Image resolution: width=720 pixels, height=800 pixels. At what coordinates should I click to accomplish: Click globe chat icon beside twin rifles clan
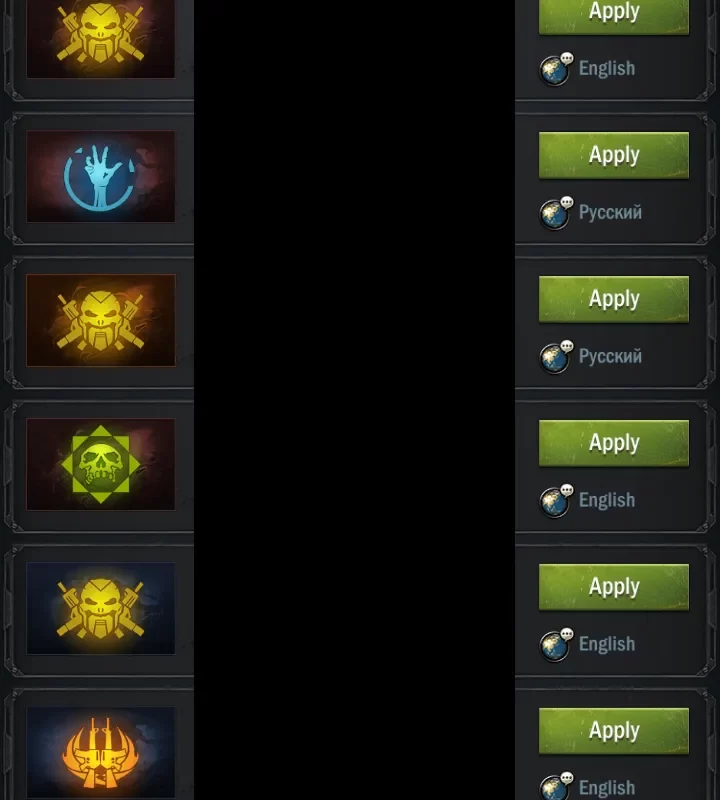point(556,786)
